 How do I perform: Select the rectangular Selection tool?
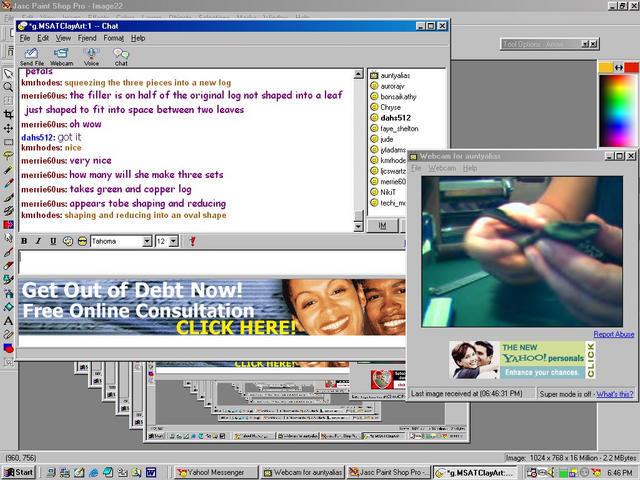coord(8,142)
